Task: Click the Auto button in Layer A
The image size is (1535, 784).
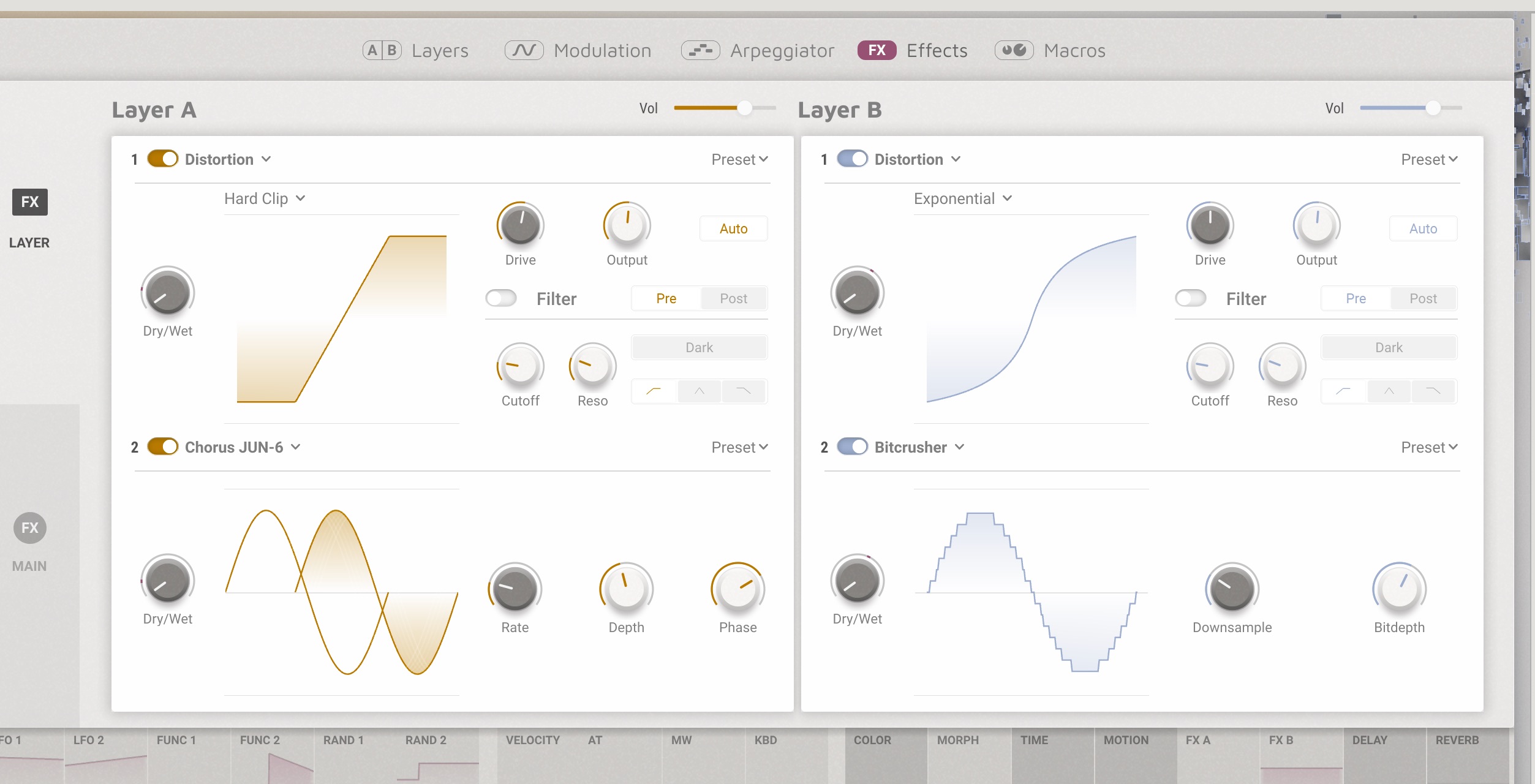Action: pos(733,228)
